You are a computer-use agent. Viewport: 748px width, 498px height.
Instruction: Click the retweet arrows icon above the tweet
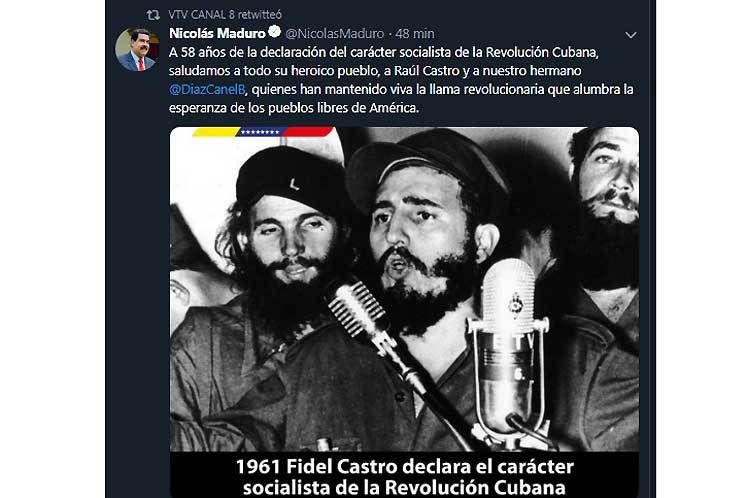pyautogui.click(x=153, y=15)
